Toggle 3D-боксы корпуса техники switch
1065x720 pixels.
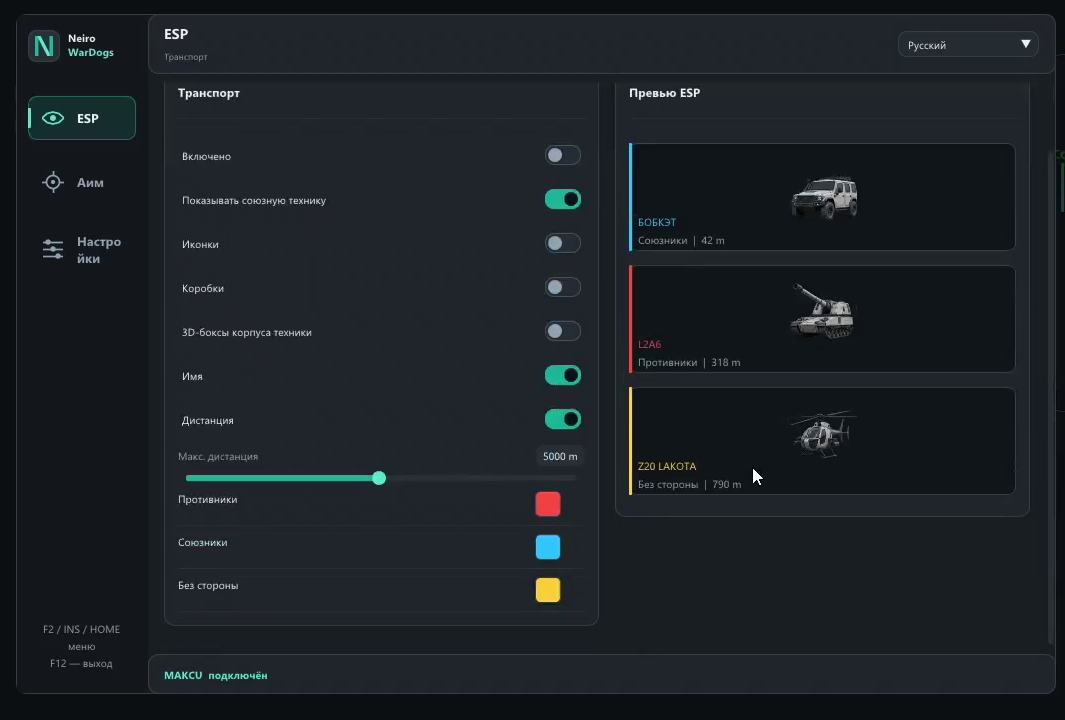coord(562,331)
